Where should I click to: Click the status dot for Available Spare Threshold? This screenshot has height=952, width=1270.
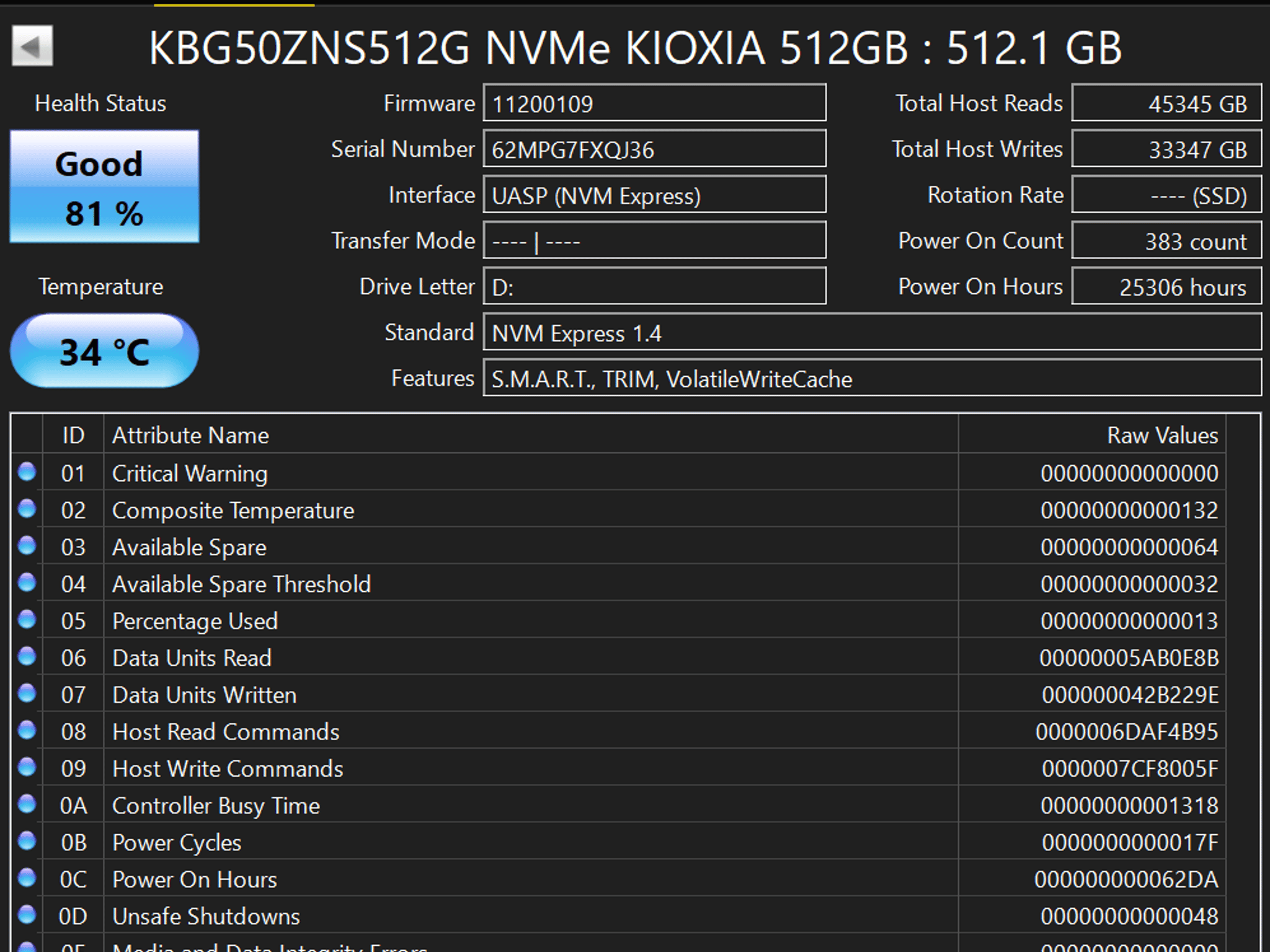coord(27,583)
